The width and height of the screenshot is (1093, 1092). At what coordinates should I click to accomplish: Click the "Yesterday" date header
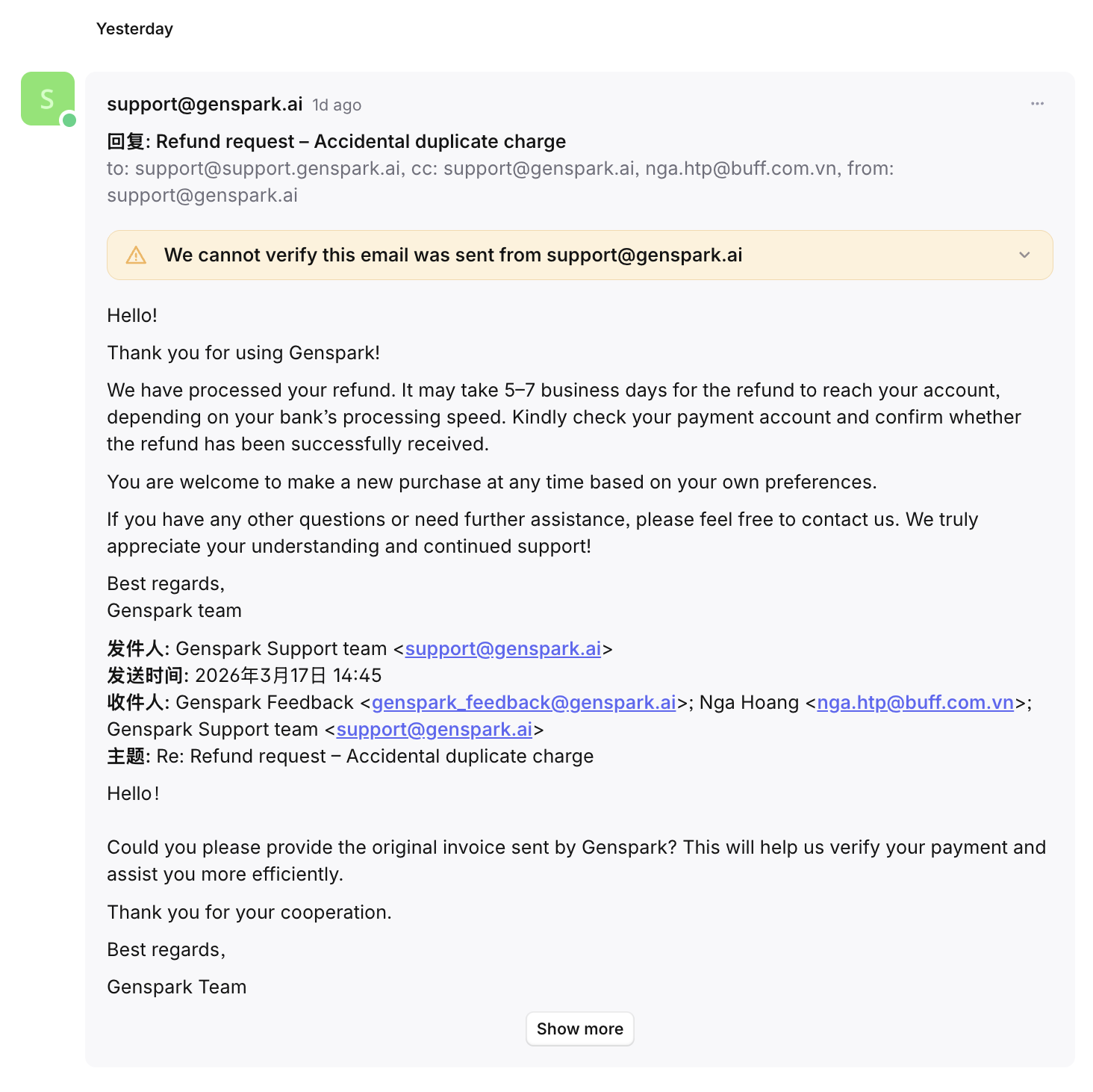(x=134, y=29)
